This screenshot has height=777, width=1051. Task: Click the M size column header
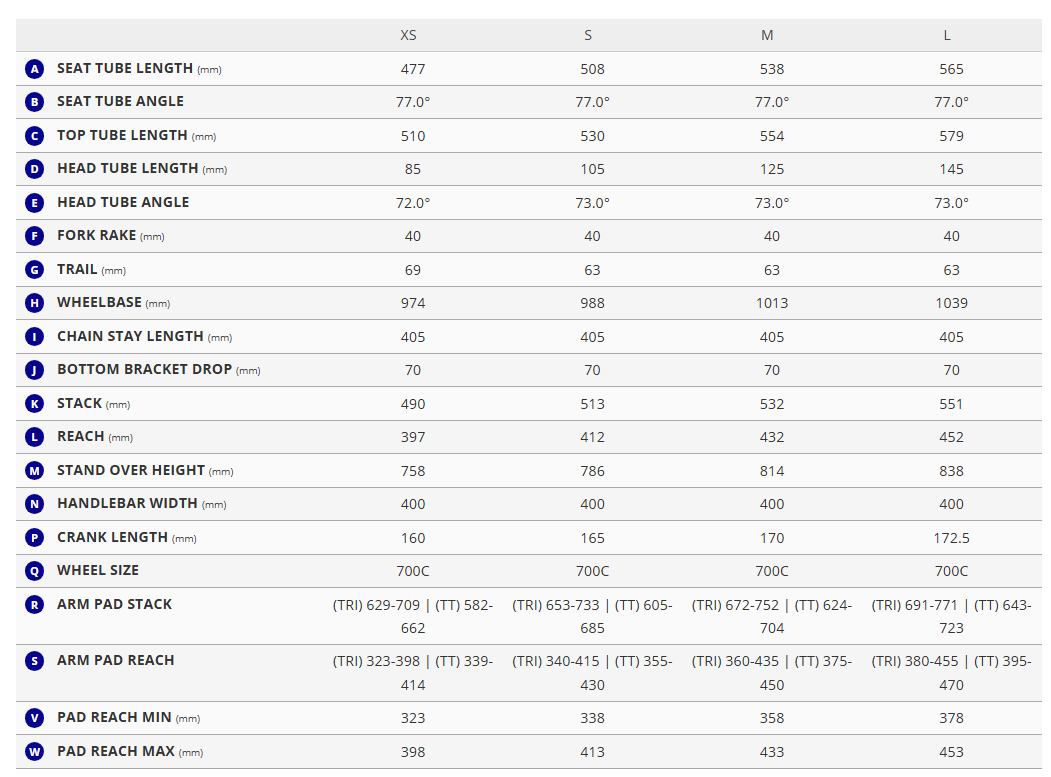coord(767,35)
